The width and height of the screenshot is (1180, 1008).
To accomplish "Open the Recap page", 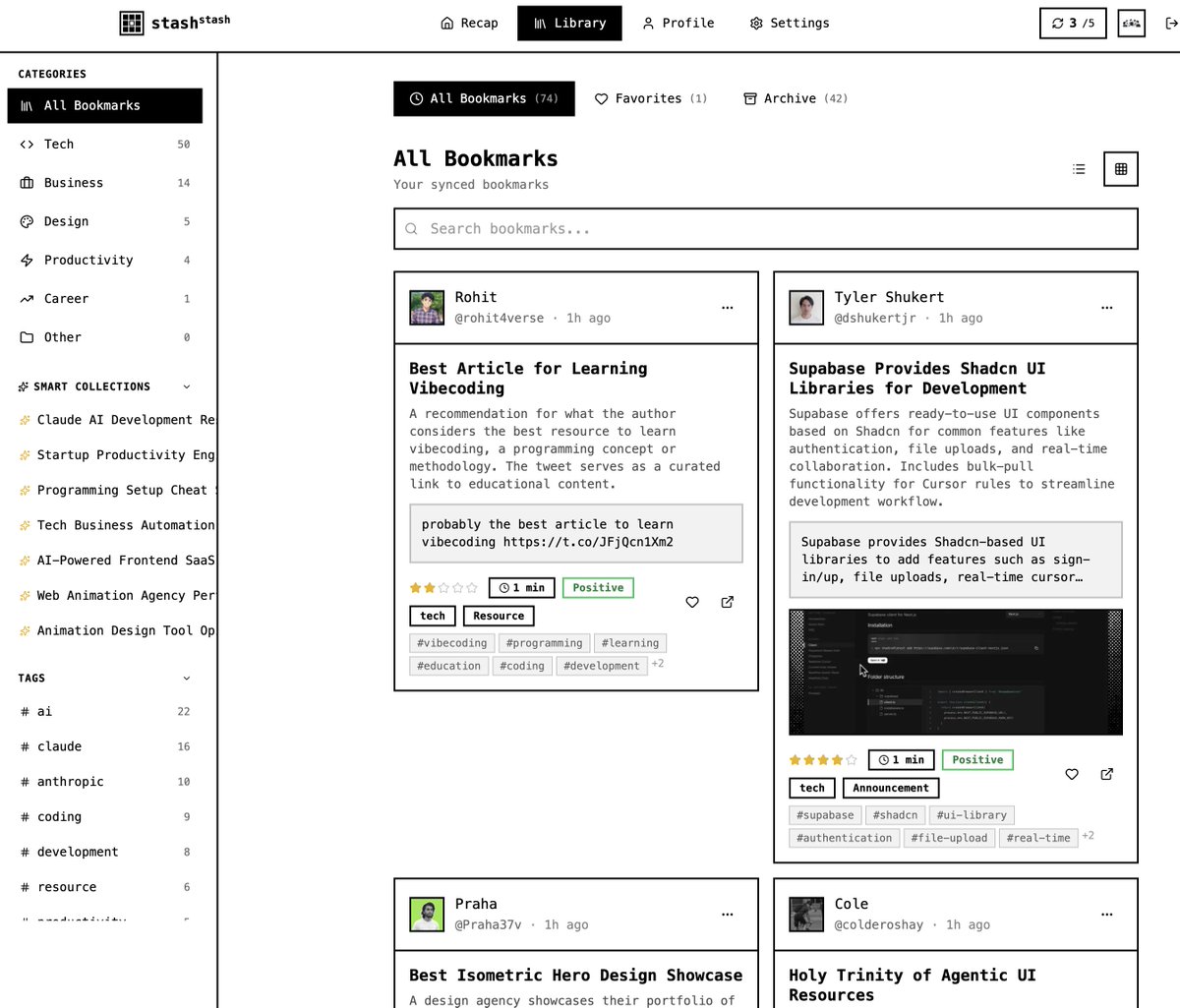I will pyautogui.click(x=469, y=23).
